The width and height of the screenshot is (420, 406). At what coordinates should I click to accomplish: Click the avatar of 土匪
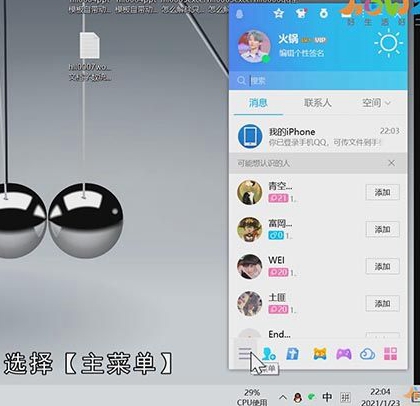tap(250, 304)
